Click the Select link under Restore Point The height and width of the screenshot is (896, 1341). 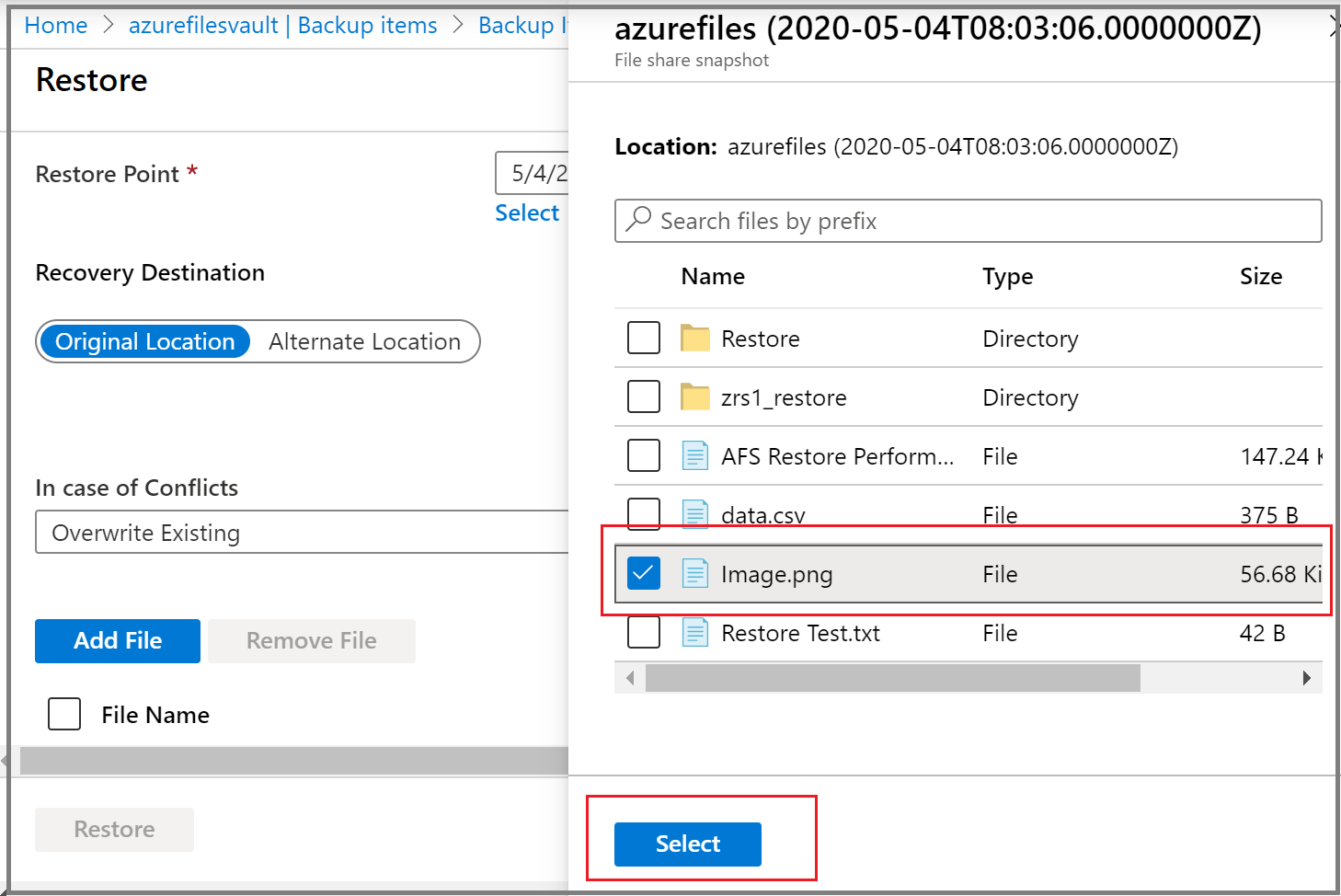coord(527,213)
